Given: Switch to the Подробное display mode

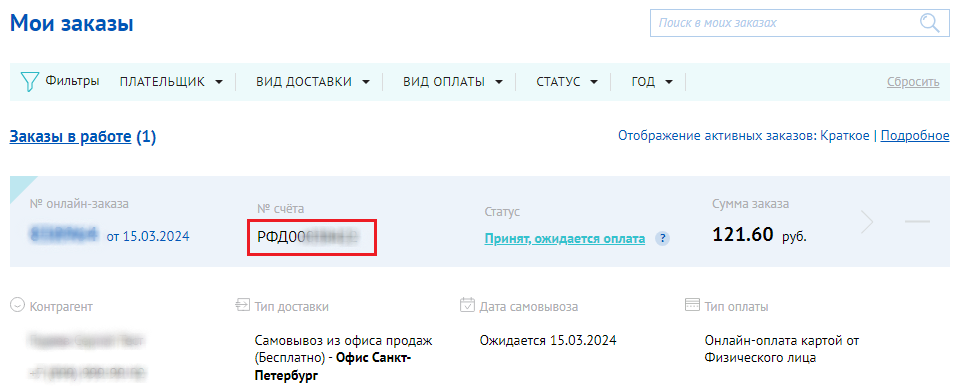Looking at the screenshot, I should click(x=915, y=136).
